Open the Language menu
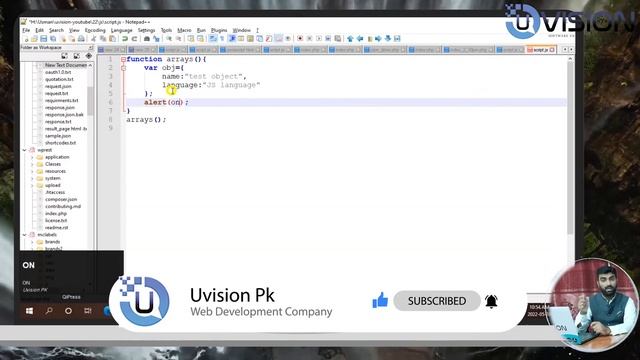Image resolution: width=640 pixels, height=360 pixels. pos(122,30)
